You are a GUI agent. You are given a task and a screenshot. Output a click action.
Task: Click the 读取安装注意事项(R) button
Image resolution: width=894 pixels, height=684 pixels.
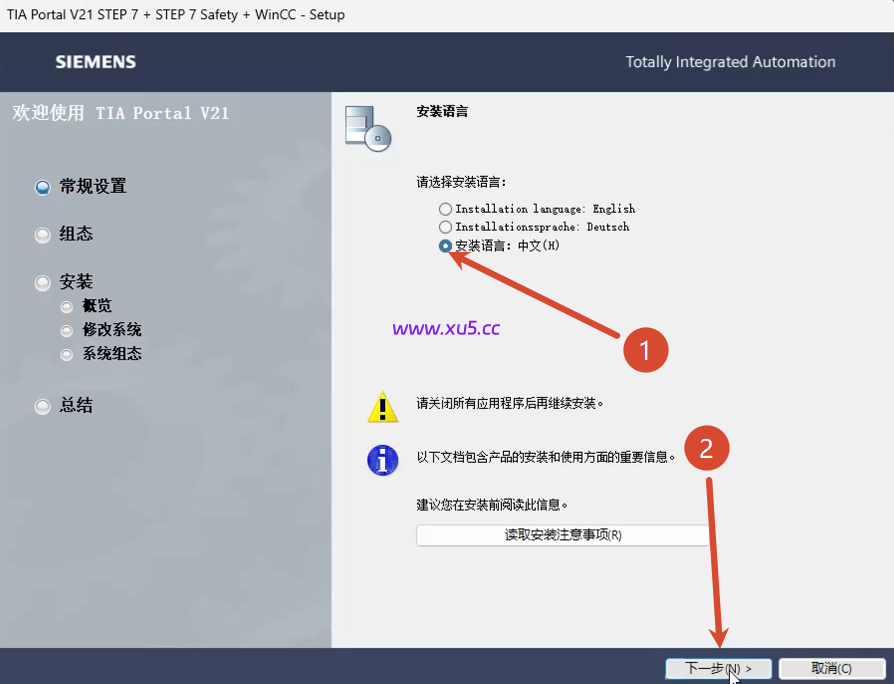pyautogui.click(x=563, y=535)
